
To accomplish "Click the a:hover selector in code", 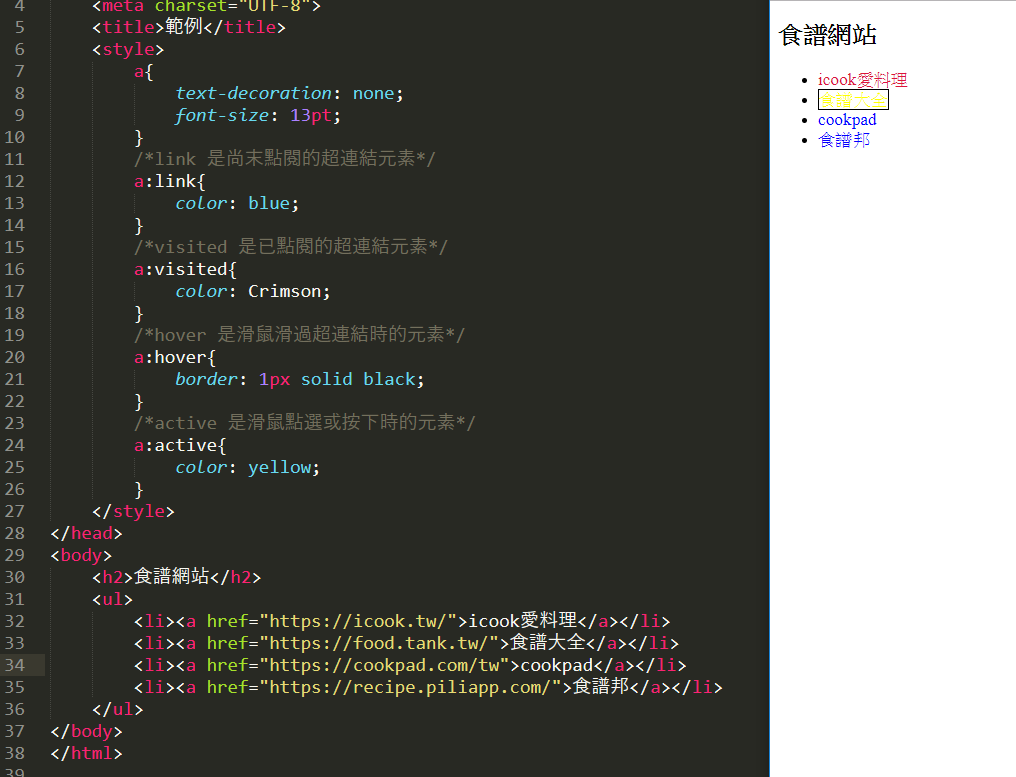I will pyautogui.click(x=175, y=357).
